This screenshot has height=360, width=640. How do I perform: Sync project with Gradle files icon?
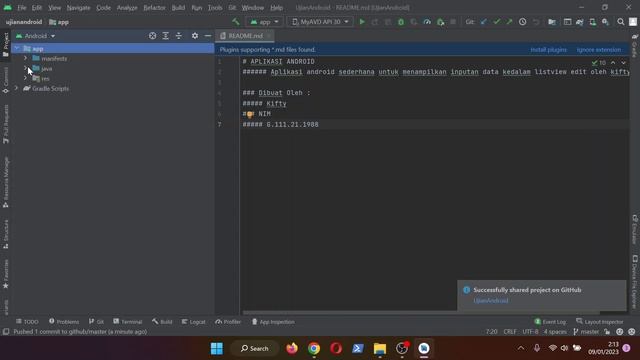coord(580,22)
